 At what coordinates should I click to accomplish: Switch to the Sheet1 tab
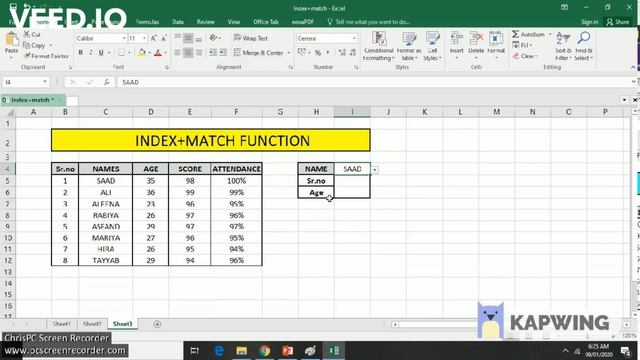(62, 324)
